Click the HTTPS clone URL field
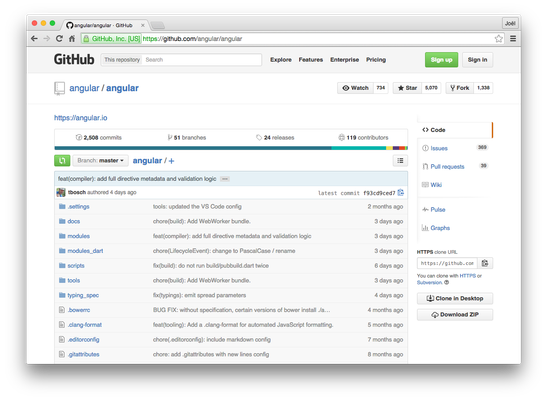Screen dimensions: 546x400 pos(447,263)
